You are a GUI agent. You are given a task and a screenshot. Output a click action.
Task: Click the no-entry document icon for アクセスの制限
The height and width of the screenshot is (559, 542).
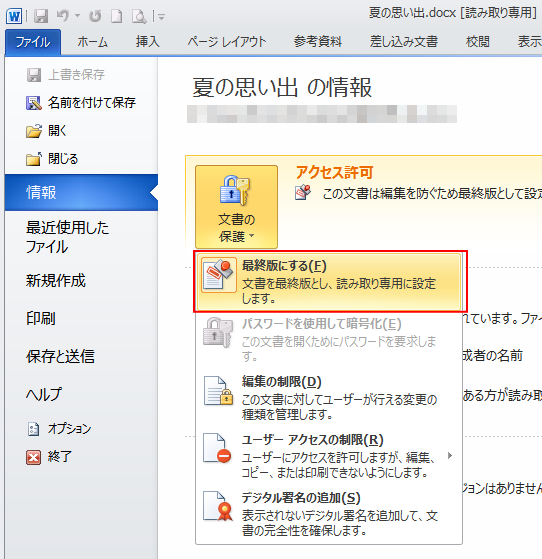(x=217, y=448)
